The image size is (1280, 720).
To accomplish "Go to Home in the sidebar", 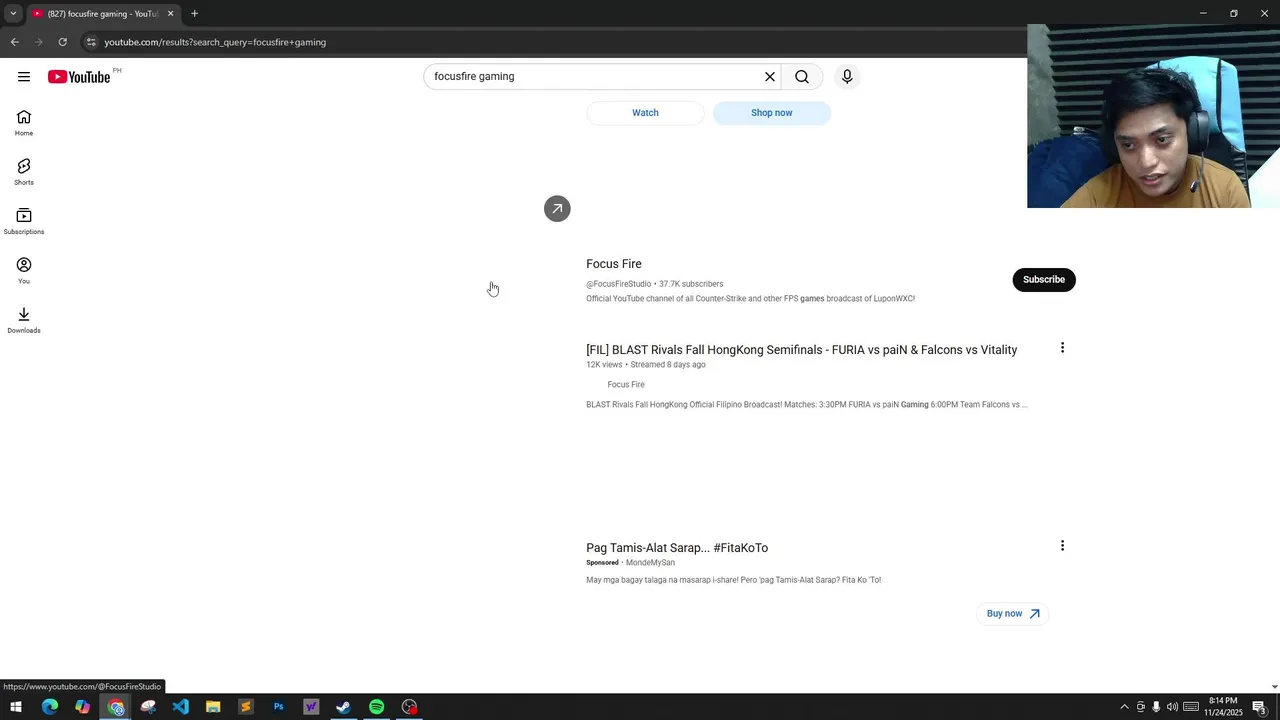I will [x=24, y=123].
